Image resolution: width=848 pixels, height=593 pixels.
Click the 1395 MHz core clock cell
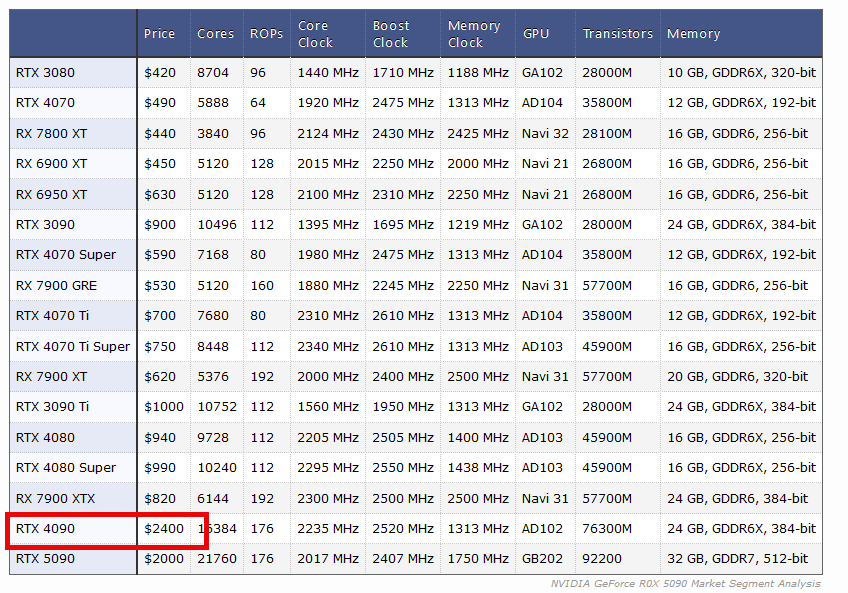pos(328,225)
